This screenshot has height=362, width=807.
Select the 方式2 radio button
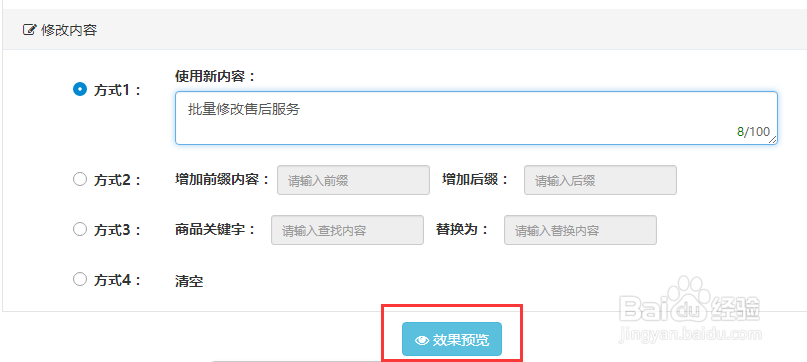pos(80,179)
